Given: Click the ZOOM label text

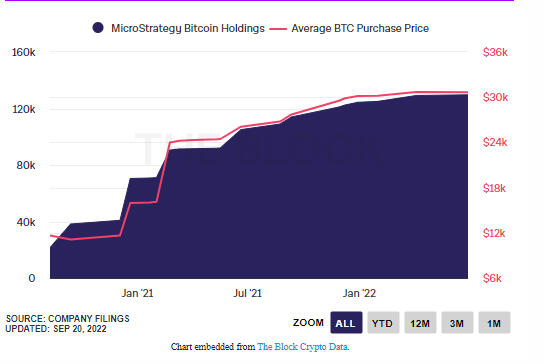Looking at the screenshot, I should [x=308, y=323].
